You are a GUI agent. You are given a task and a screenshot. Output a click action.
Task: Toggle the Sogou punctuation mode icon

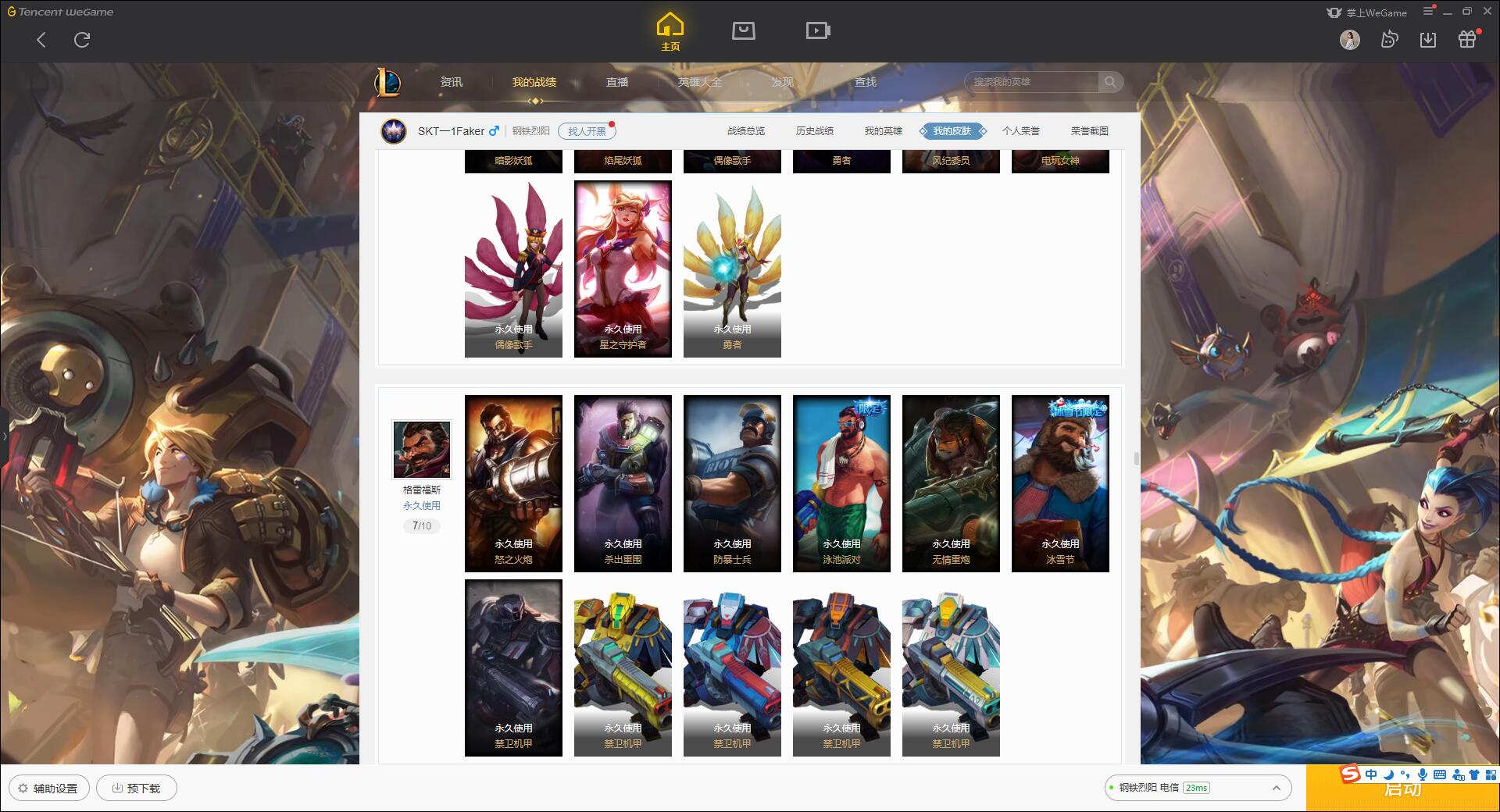click(x=1405, y=775)
